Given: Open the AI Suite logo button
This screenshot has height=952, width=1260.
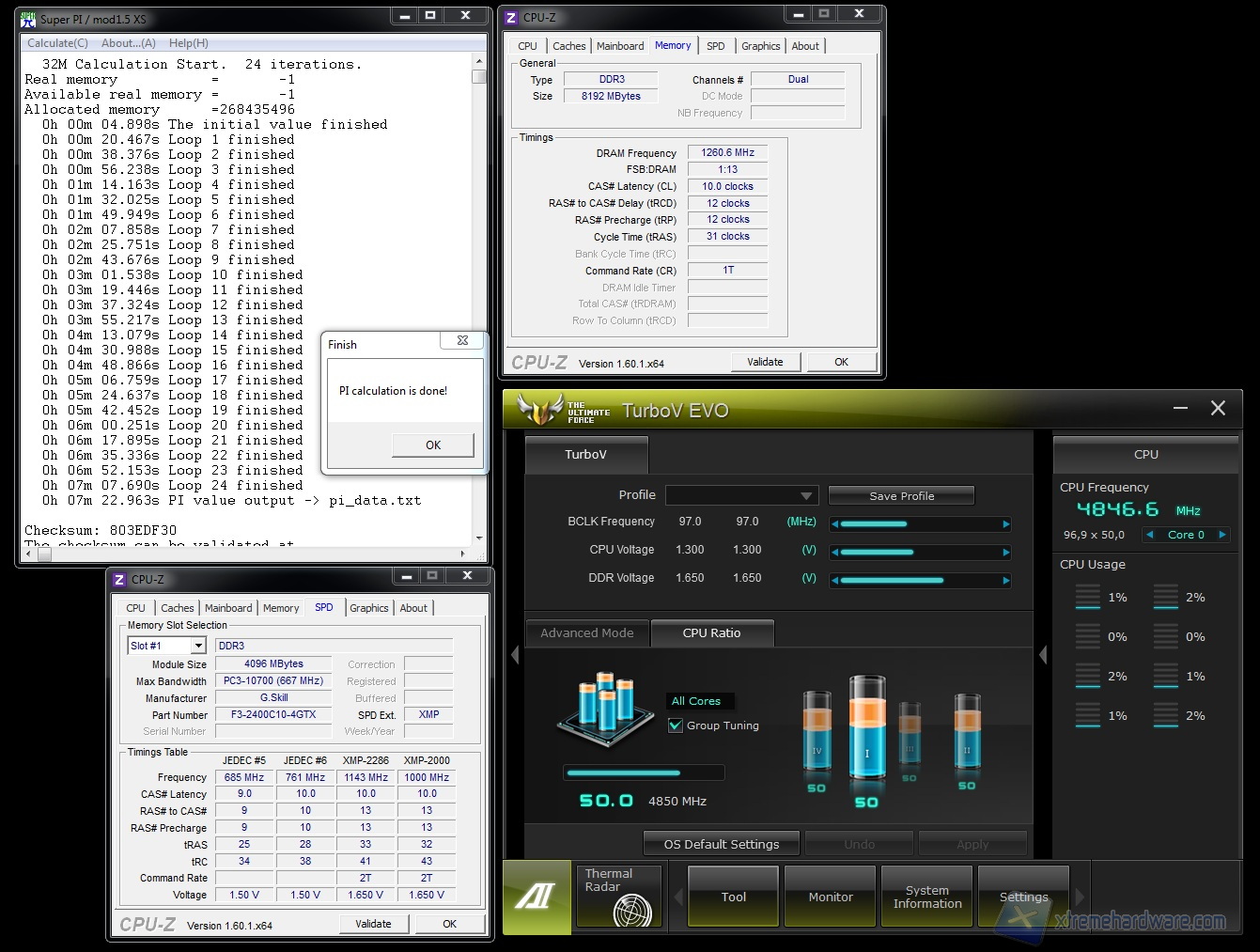Looking at the screenshot, I should (537, 897).
